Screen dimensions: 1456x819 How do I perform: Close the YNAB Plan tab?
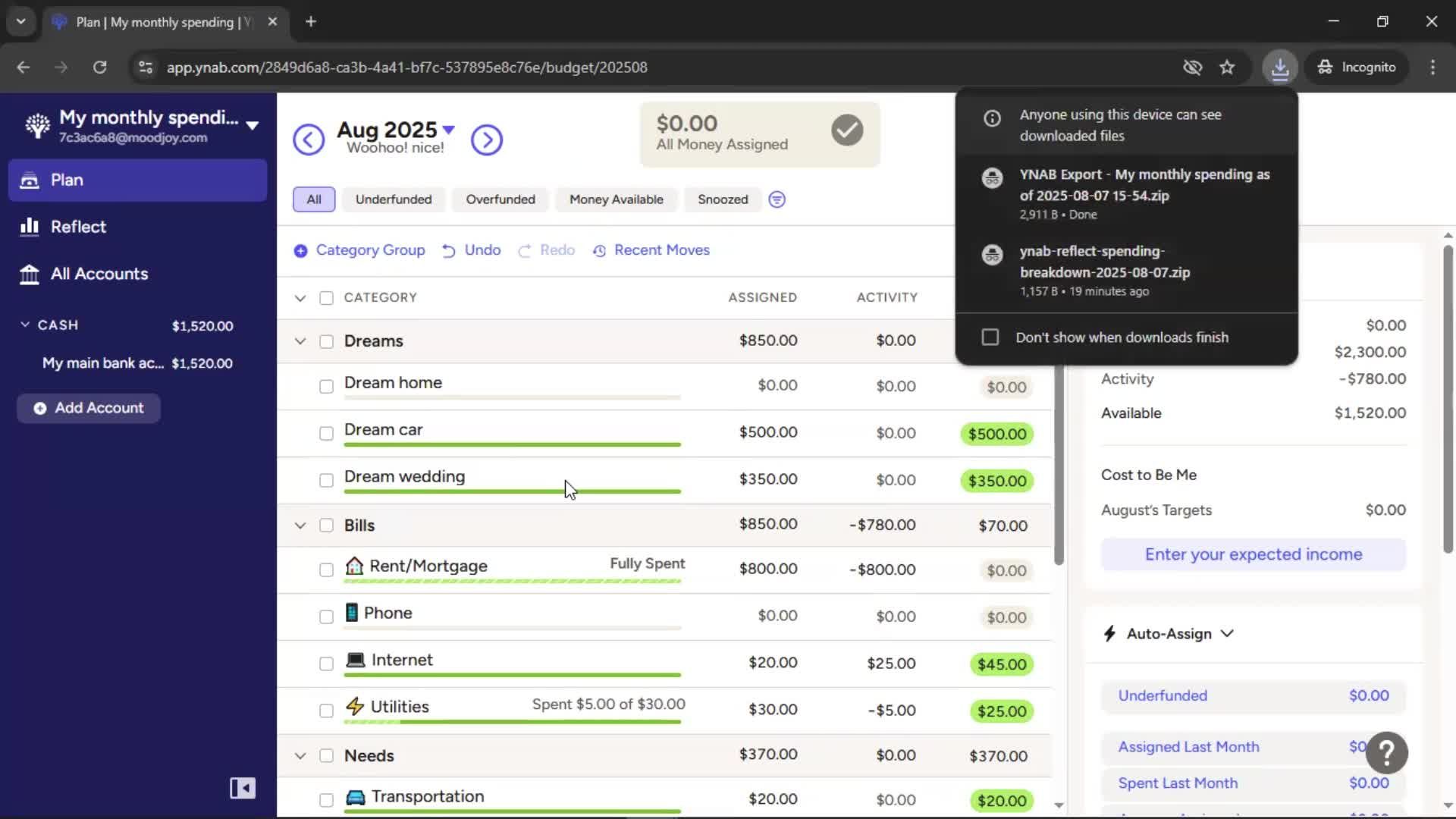coord(272,22)
